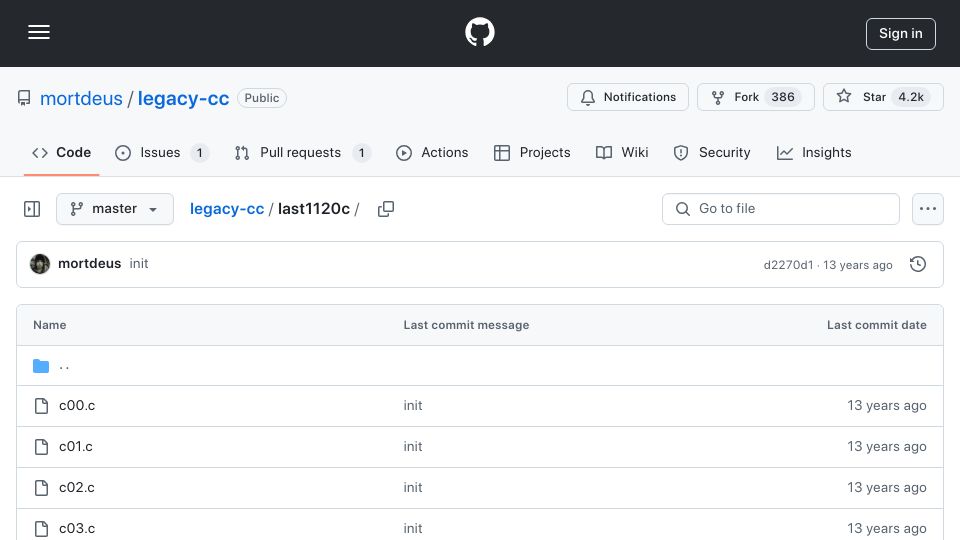Expand the file tree side panel icon
960x540 pixels.
[x=32, y=209]
